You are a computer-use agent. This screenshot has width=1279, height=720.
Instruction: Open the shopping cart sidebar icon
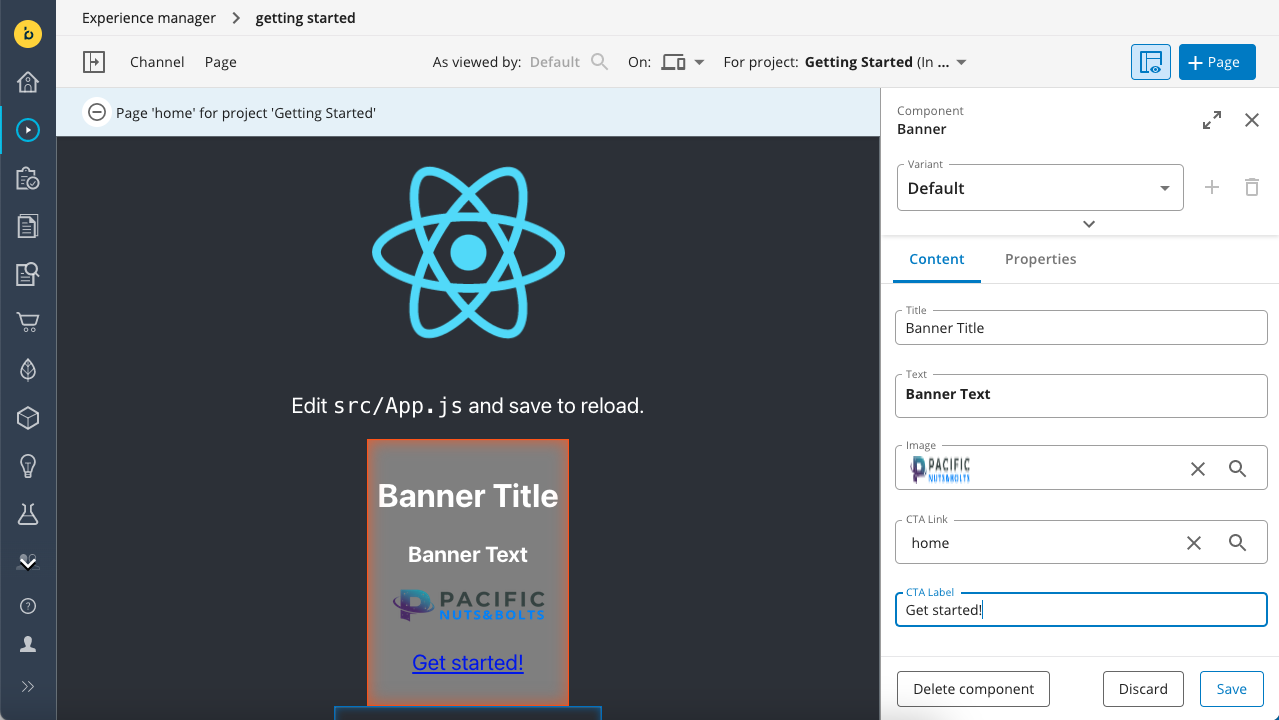[28, 322]
